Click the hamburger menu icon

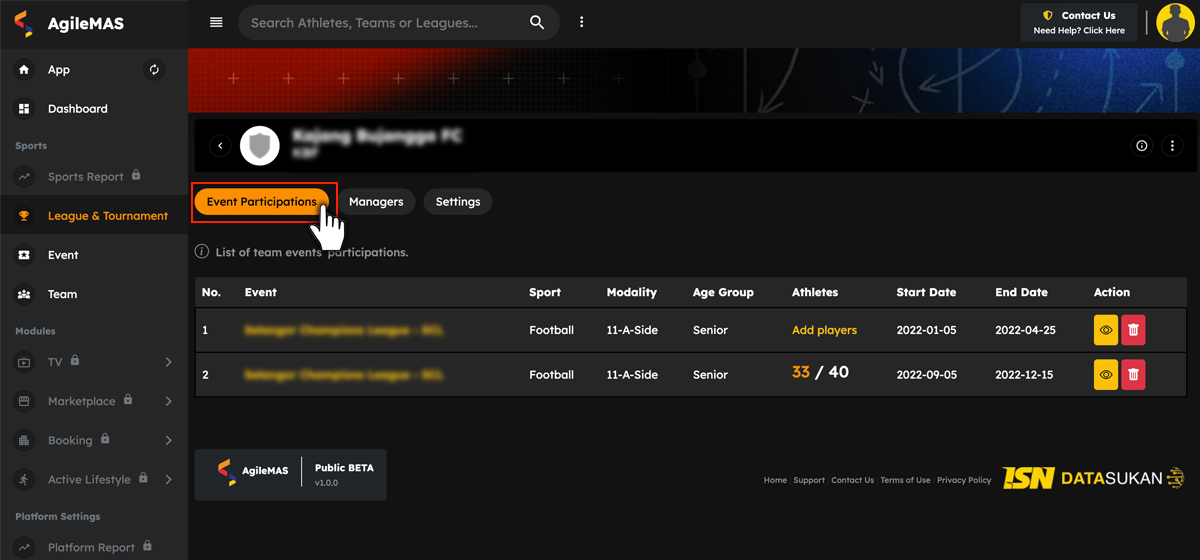[x=216, y=22]
